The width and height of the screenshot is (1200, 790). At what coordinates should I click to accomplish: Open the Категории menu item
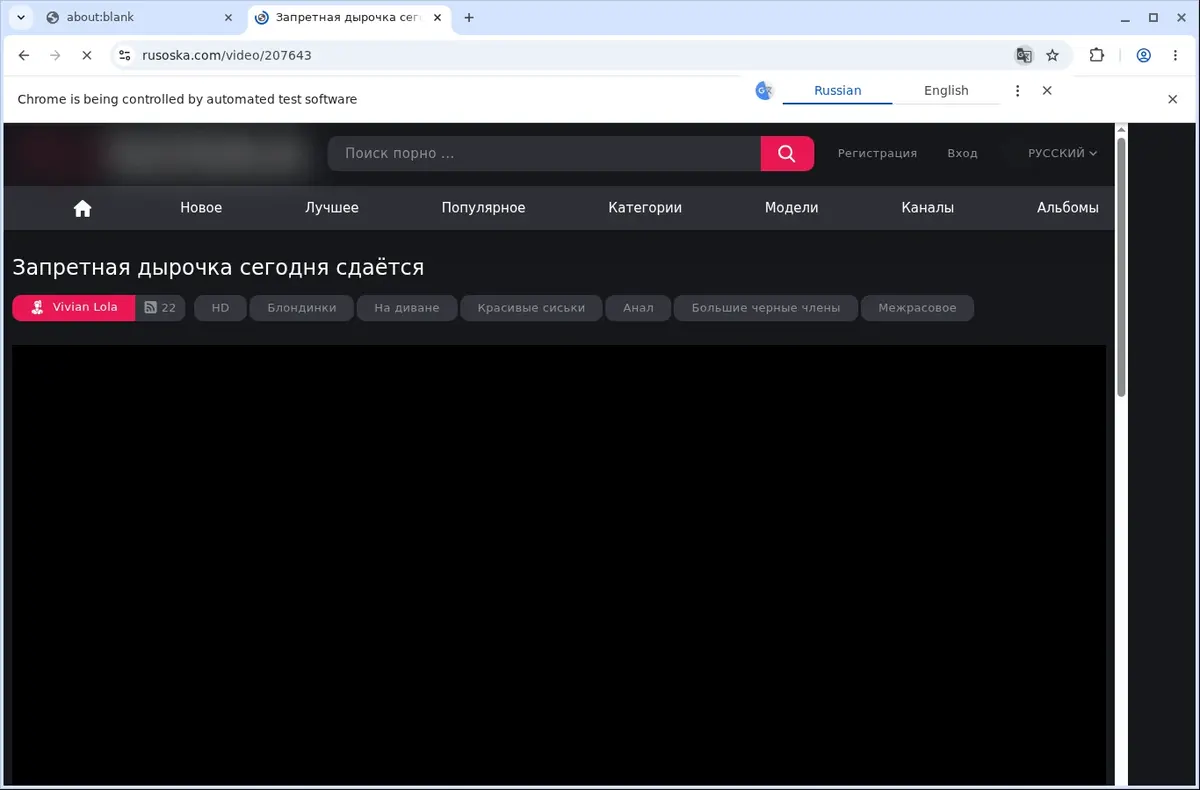pyautogui.click(x=645, y=208)
